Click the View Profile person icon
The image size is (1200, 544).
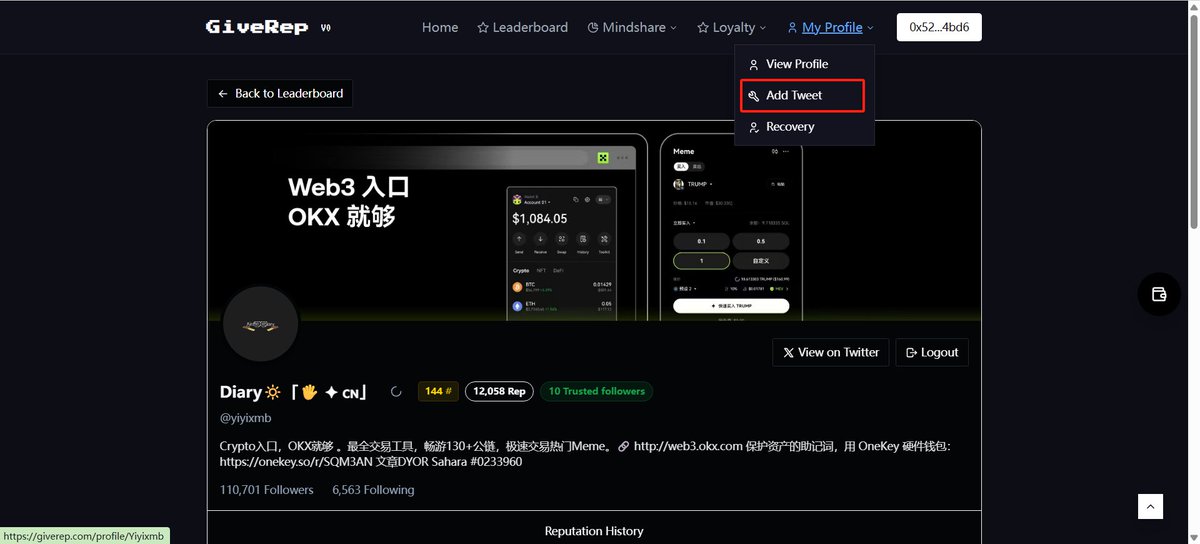(754, 64)
